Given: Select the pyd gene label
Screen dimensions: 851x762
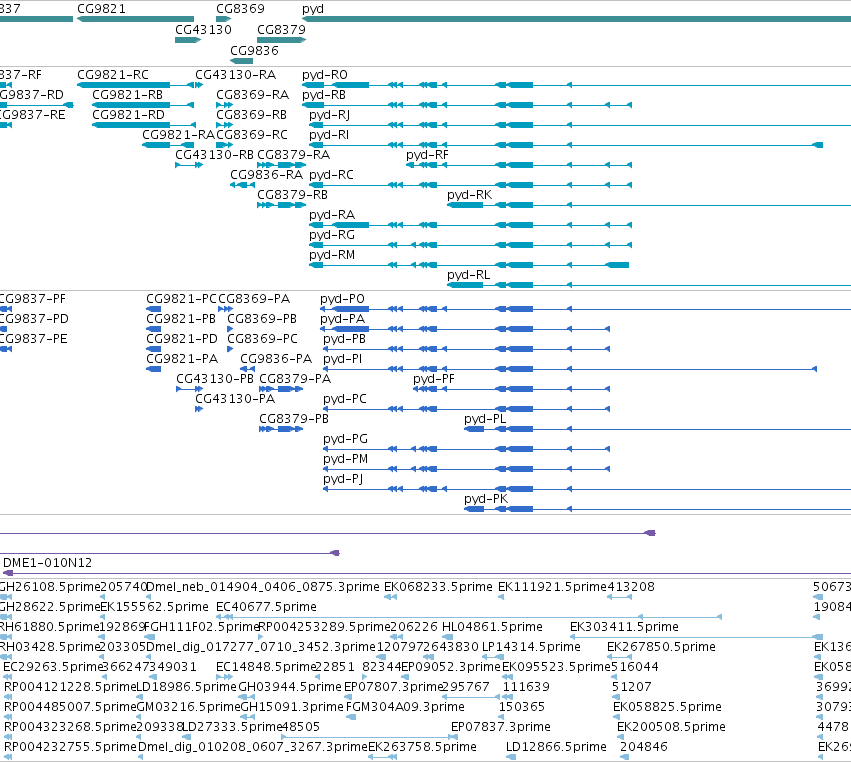Looking at the screenshot, I should [313, 9].
